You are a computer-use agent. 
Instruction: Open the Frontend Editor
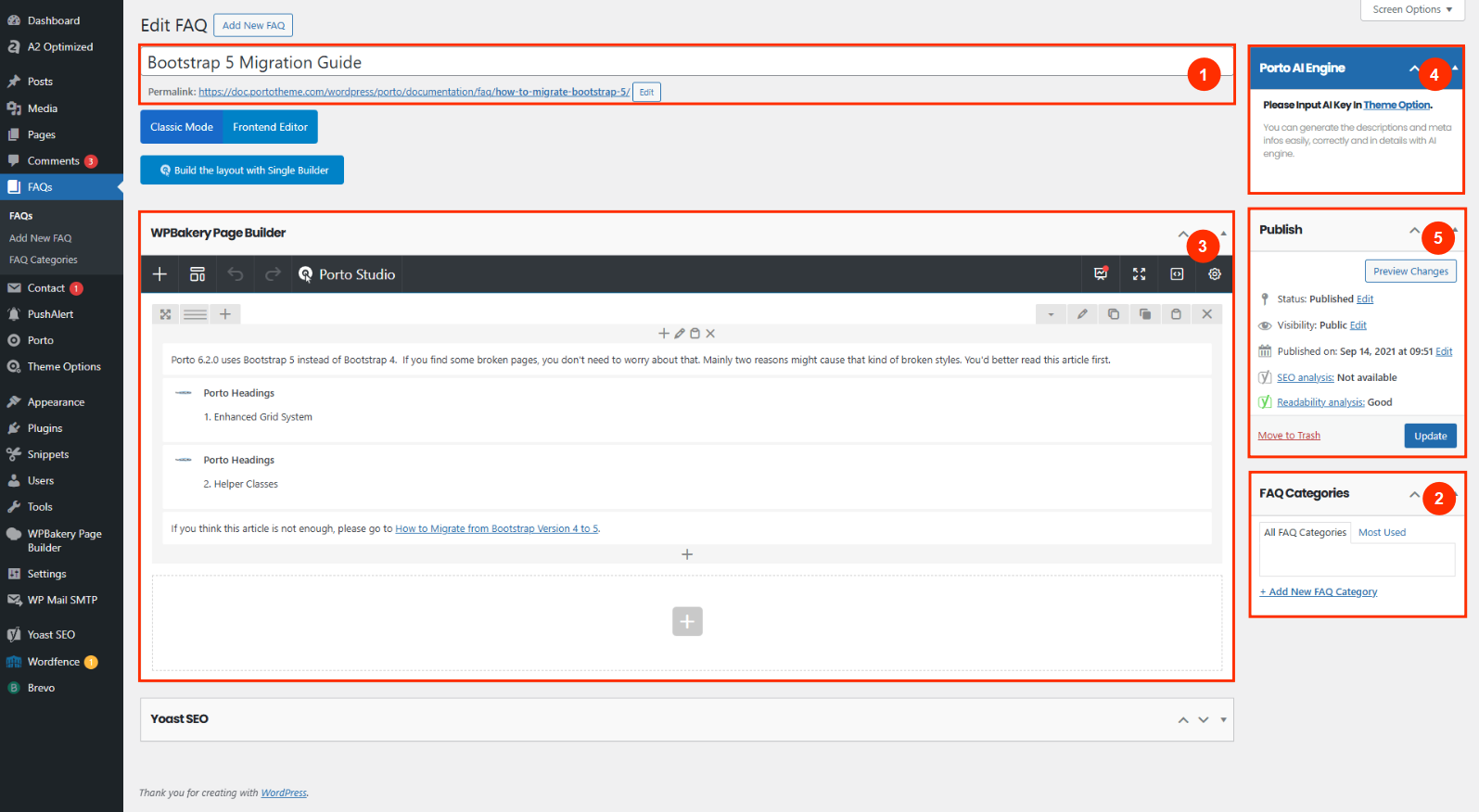[270, 127]
